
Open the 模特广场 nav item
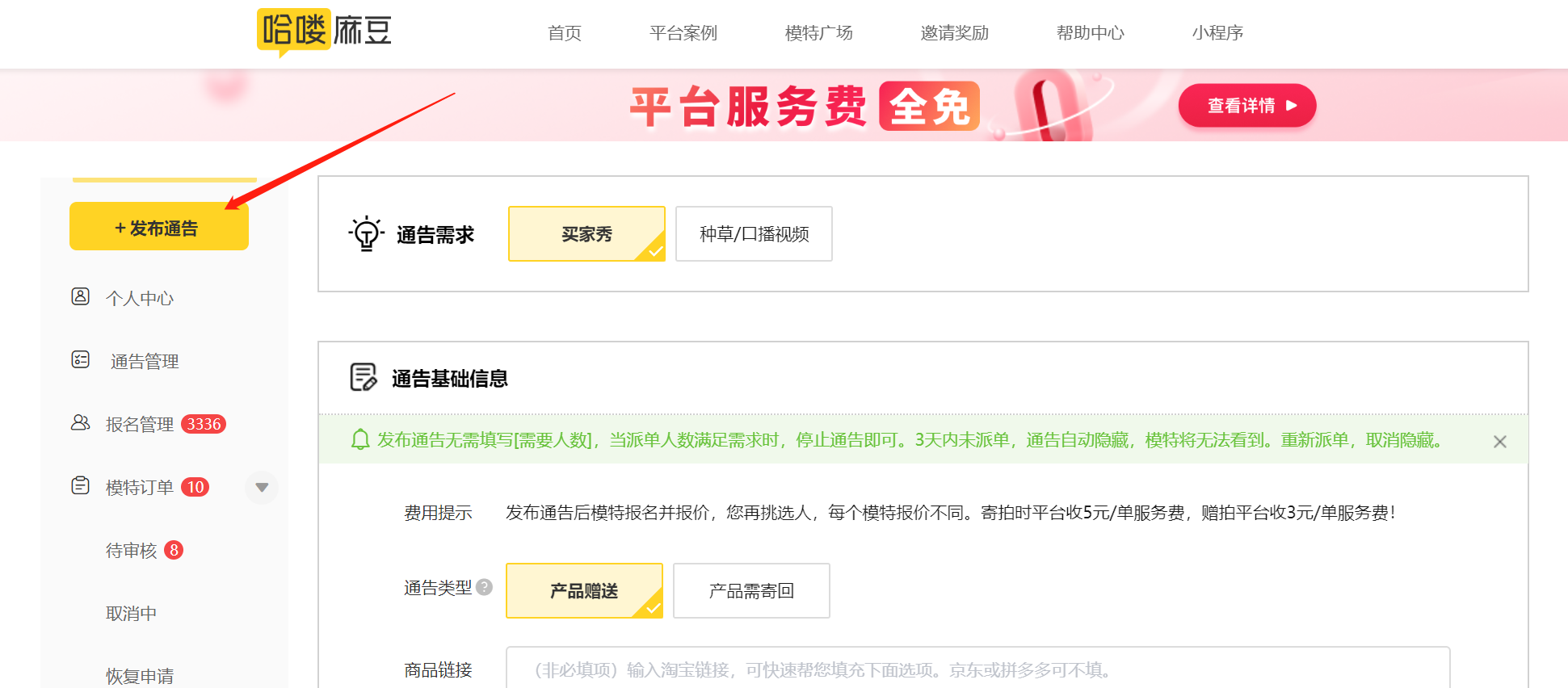pos(818,33)
